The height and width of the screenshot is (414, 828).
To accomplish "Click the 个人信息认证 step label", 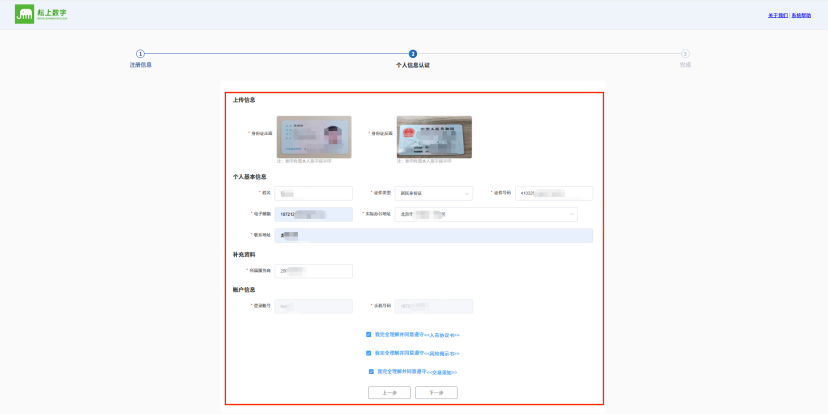I will (x=413, y=65).
